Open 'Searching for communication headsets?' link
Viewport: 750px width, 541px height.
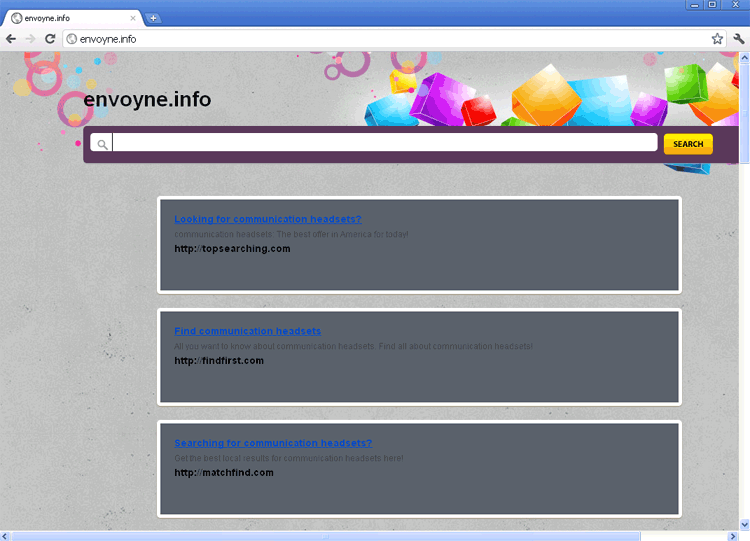click(272, 443)
